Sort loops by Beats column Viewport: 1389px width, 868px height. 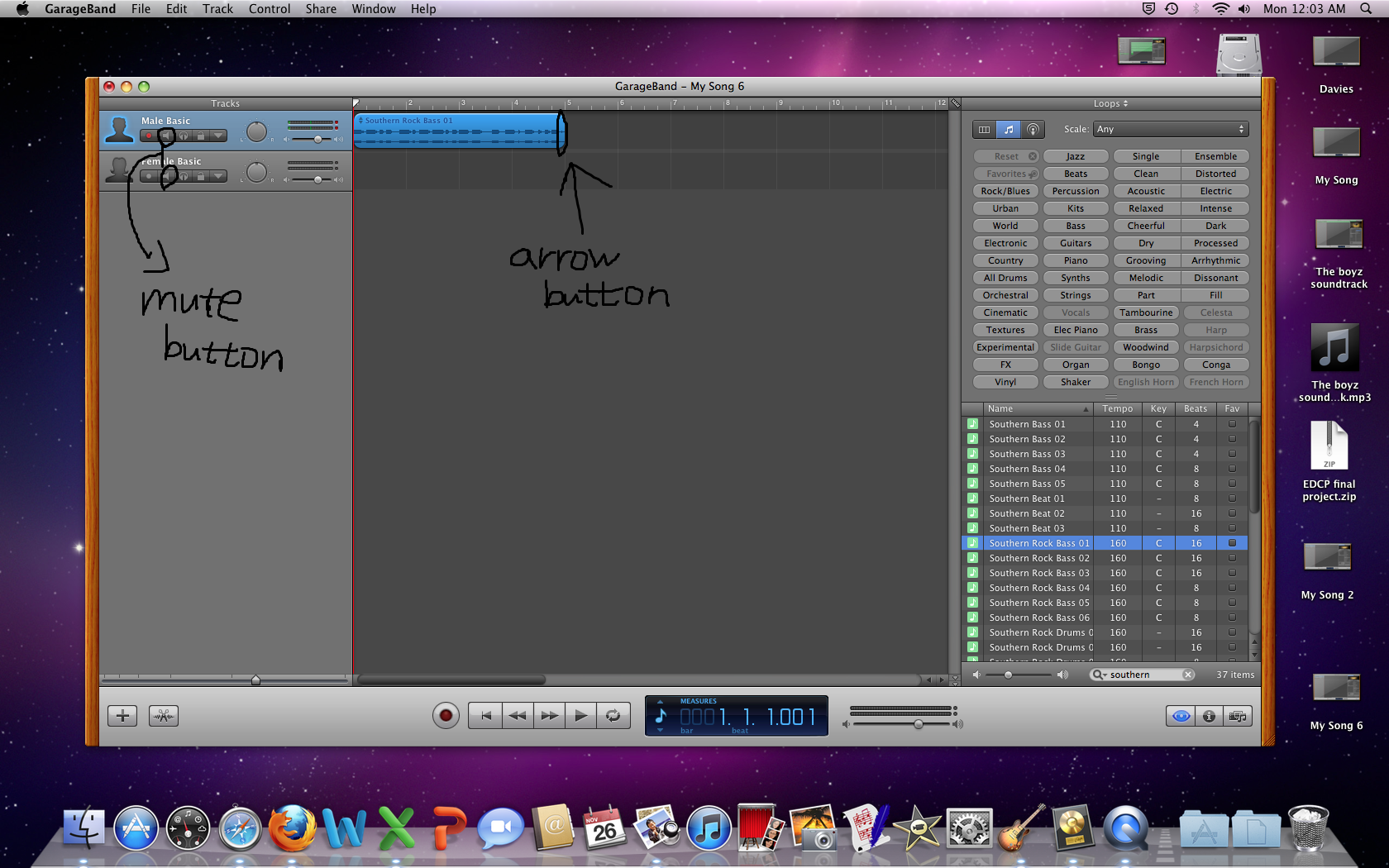pos(1196,409)
